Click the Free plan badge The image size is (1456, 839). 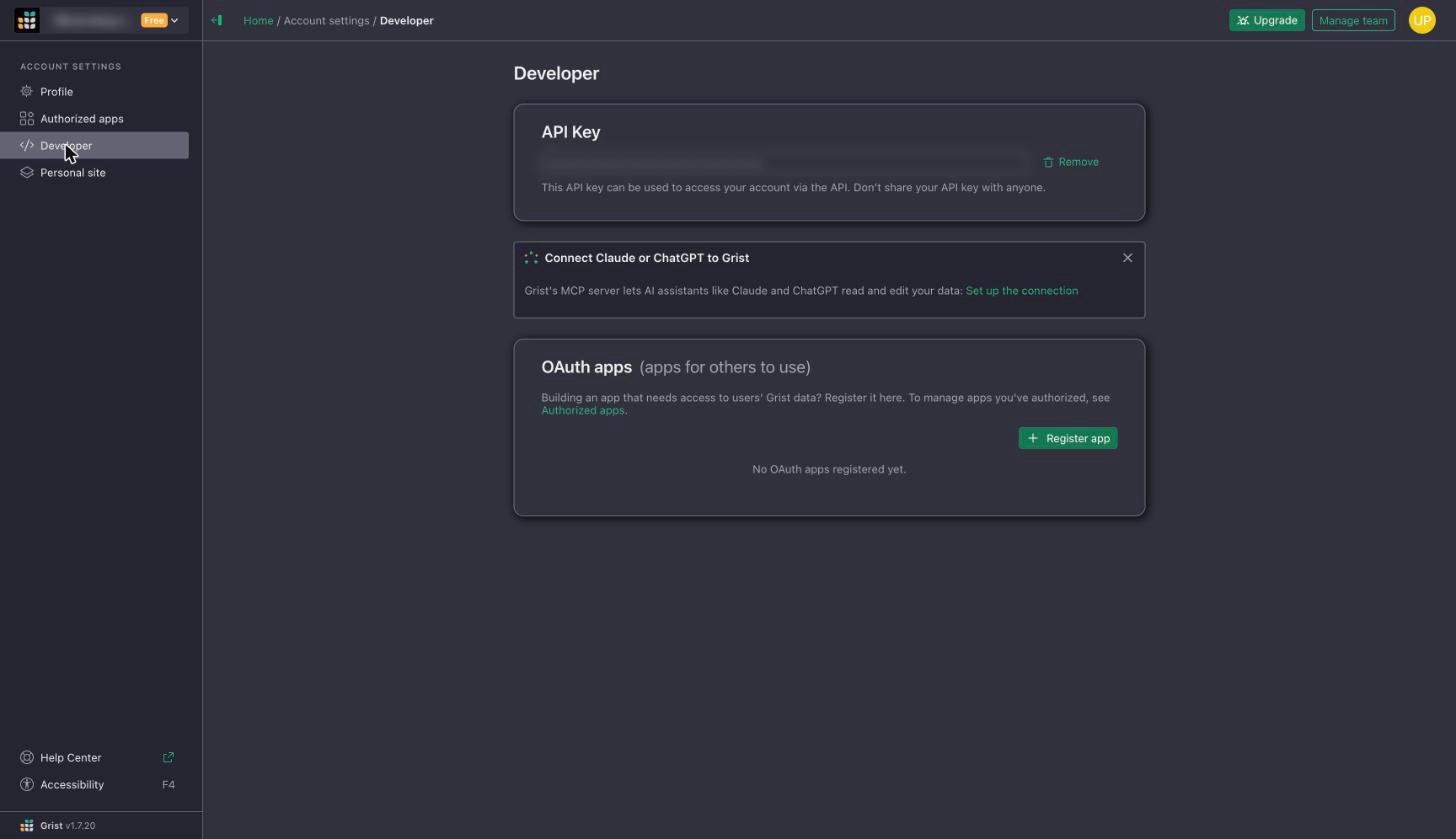click(x=153, y=20)
